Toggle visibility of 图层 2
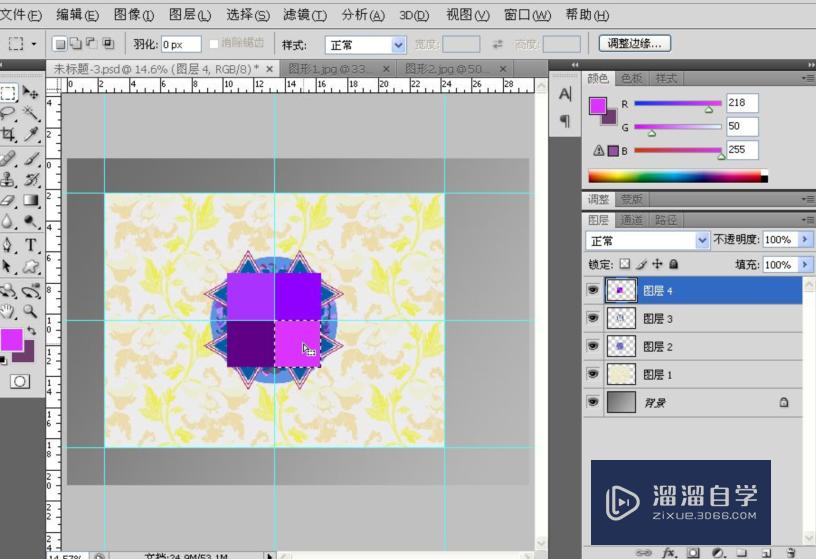This screenshot has height=559, width=816. tap(593, 346)
